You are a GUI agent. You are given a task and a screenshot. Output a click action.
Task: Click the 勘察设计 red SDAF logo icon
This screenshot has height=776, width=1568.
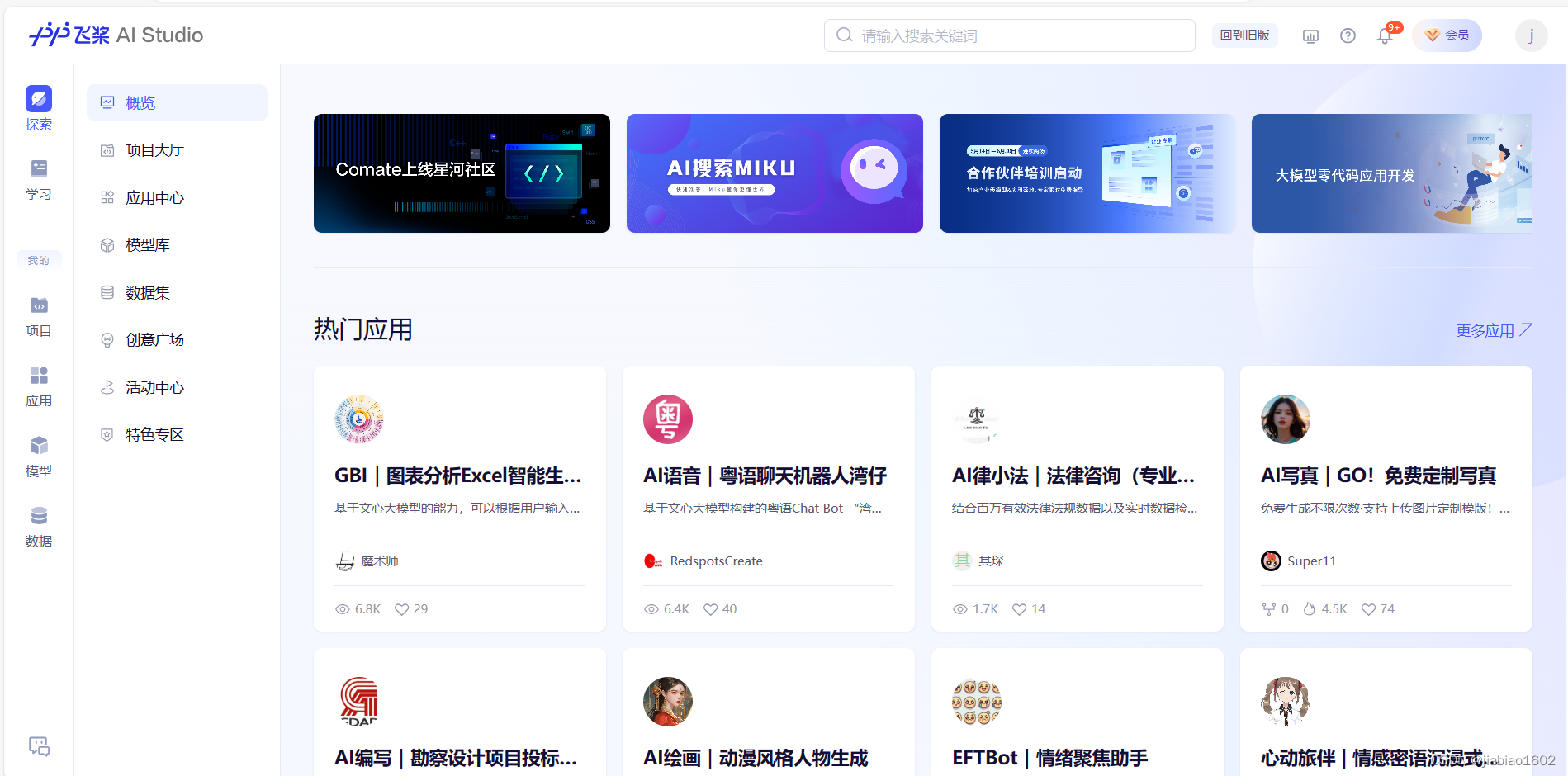[359, 702]
